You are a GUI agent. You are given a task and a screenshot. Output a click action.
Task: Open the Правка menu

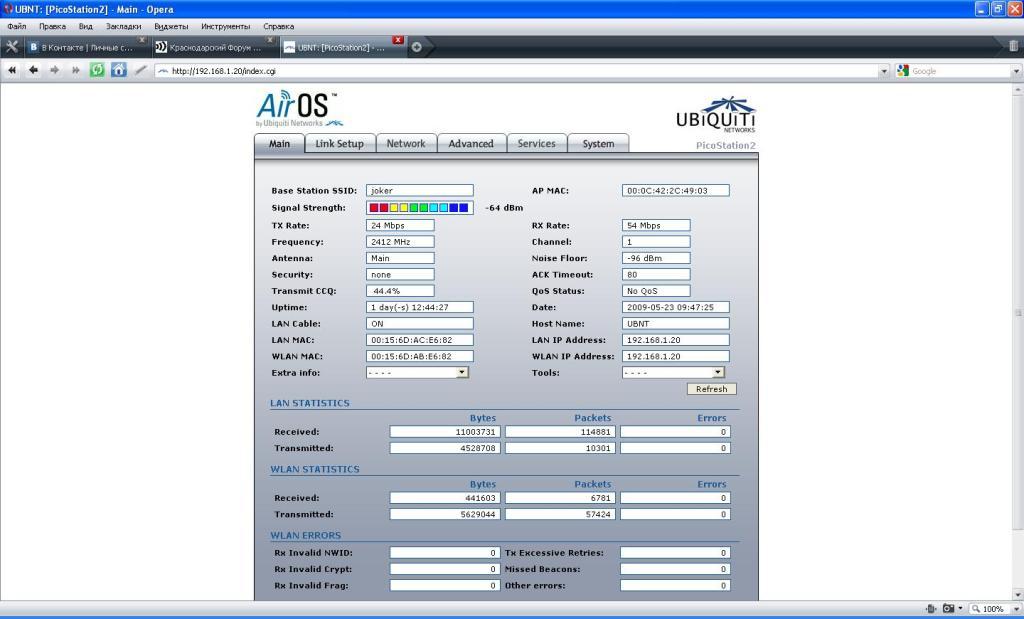pyautogui.click(x=52, y=26)
